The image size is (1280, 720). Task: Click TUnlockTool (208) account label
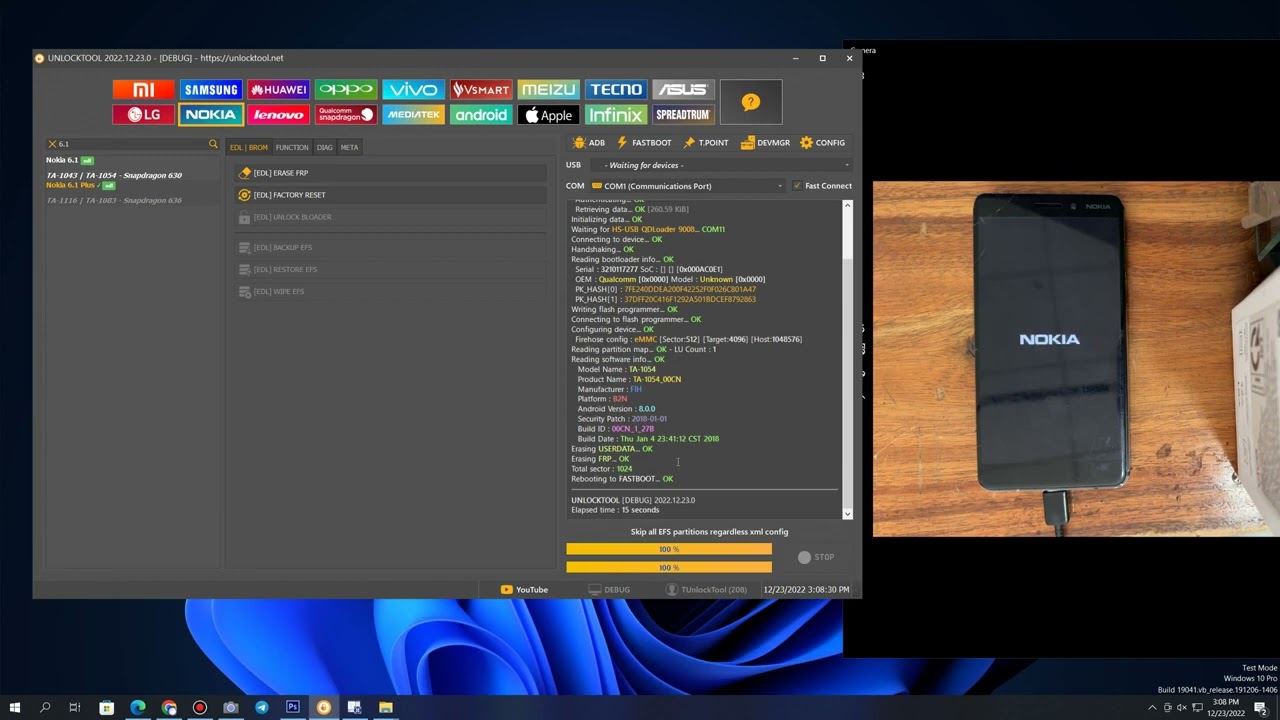[706, 590]
